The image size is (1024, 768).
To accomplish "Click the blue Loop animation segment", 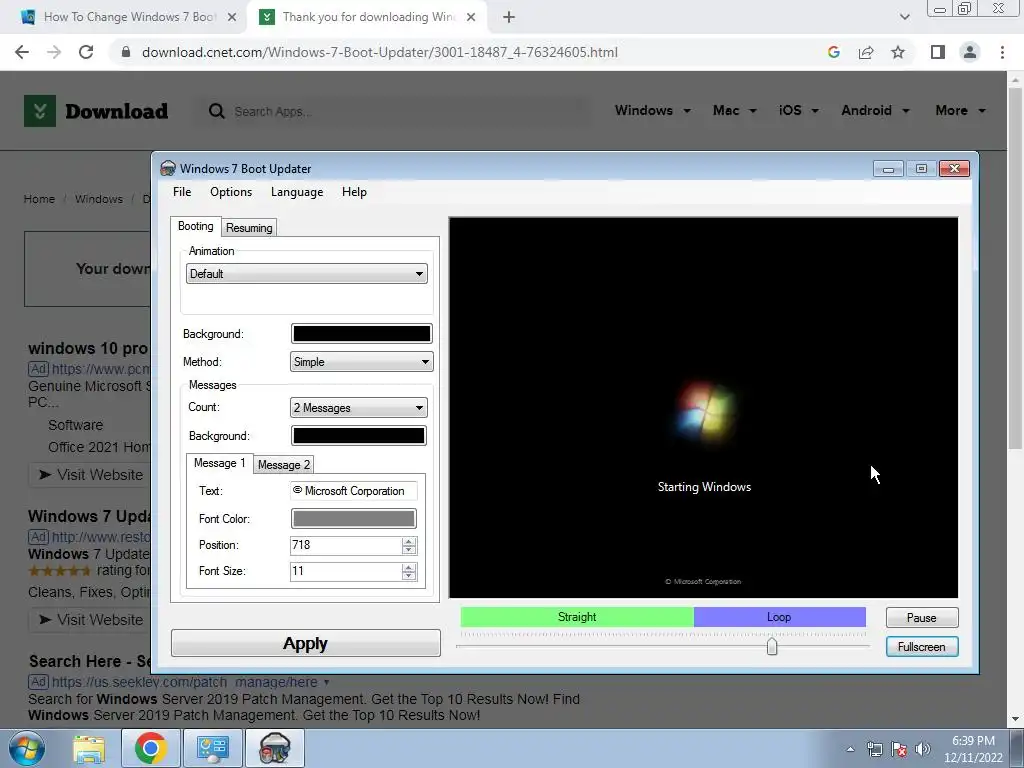I will pyautogui.click(x=779, y=616).
